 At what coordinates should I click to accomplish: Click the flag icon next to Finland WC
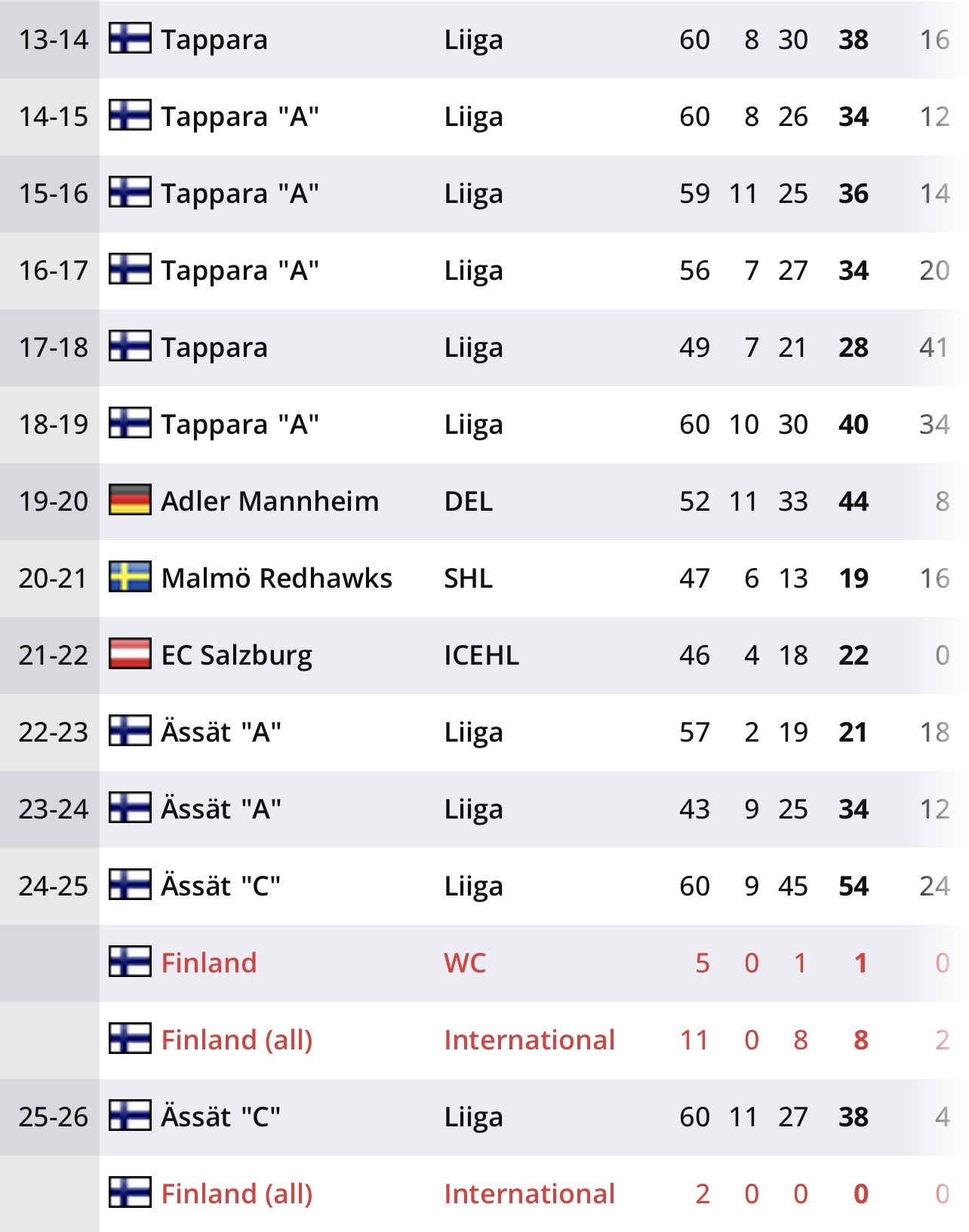click(130, 962)
